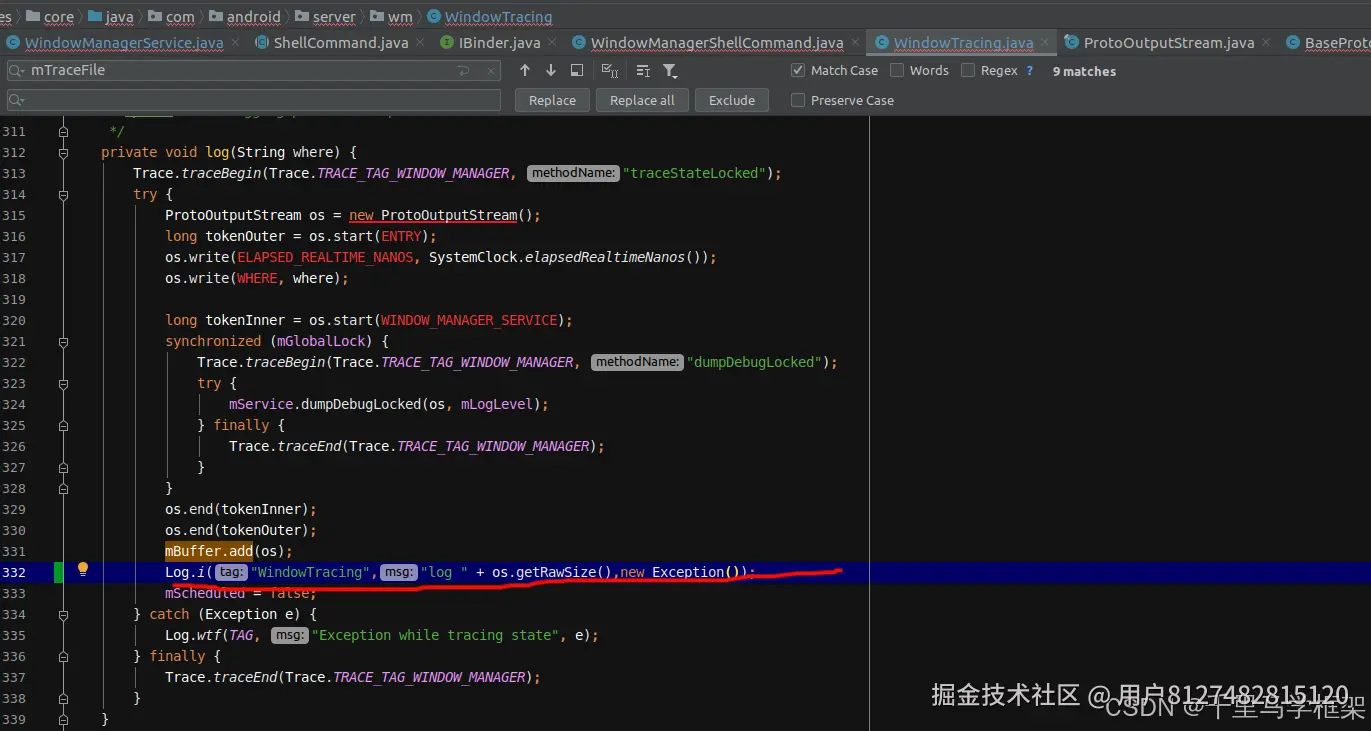Click the wm folder breadcrumb
The width and height of the screenshot is (1371, 731).
click(390, 16)
